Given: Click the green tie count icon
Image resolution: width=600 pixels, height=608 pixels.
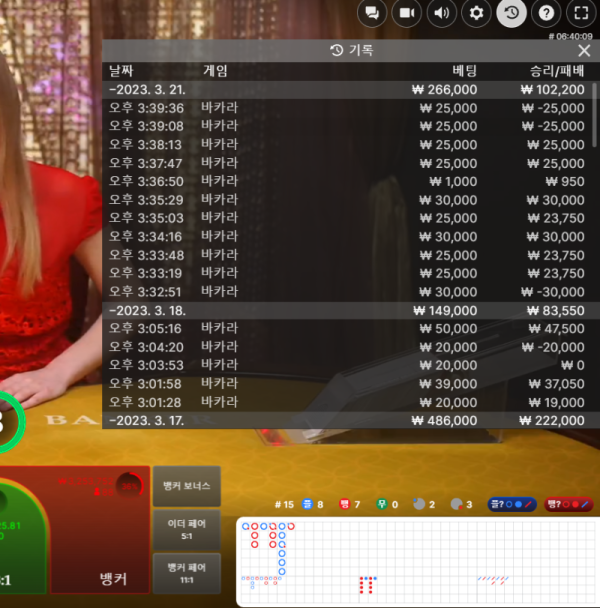Looking at the screenshot, I should click(x=382, y=504).
